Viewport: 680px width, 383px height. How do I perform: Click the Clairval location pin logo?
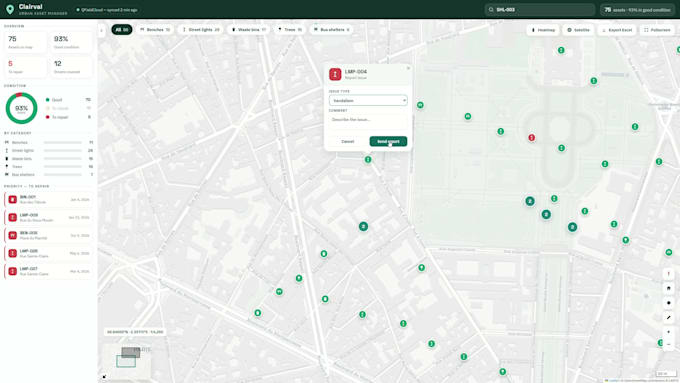(10, 9)
